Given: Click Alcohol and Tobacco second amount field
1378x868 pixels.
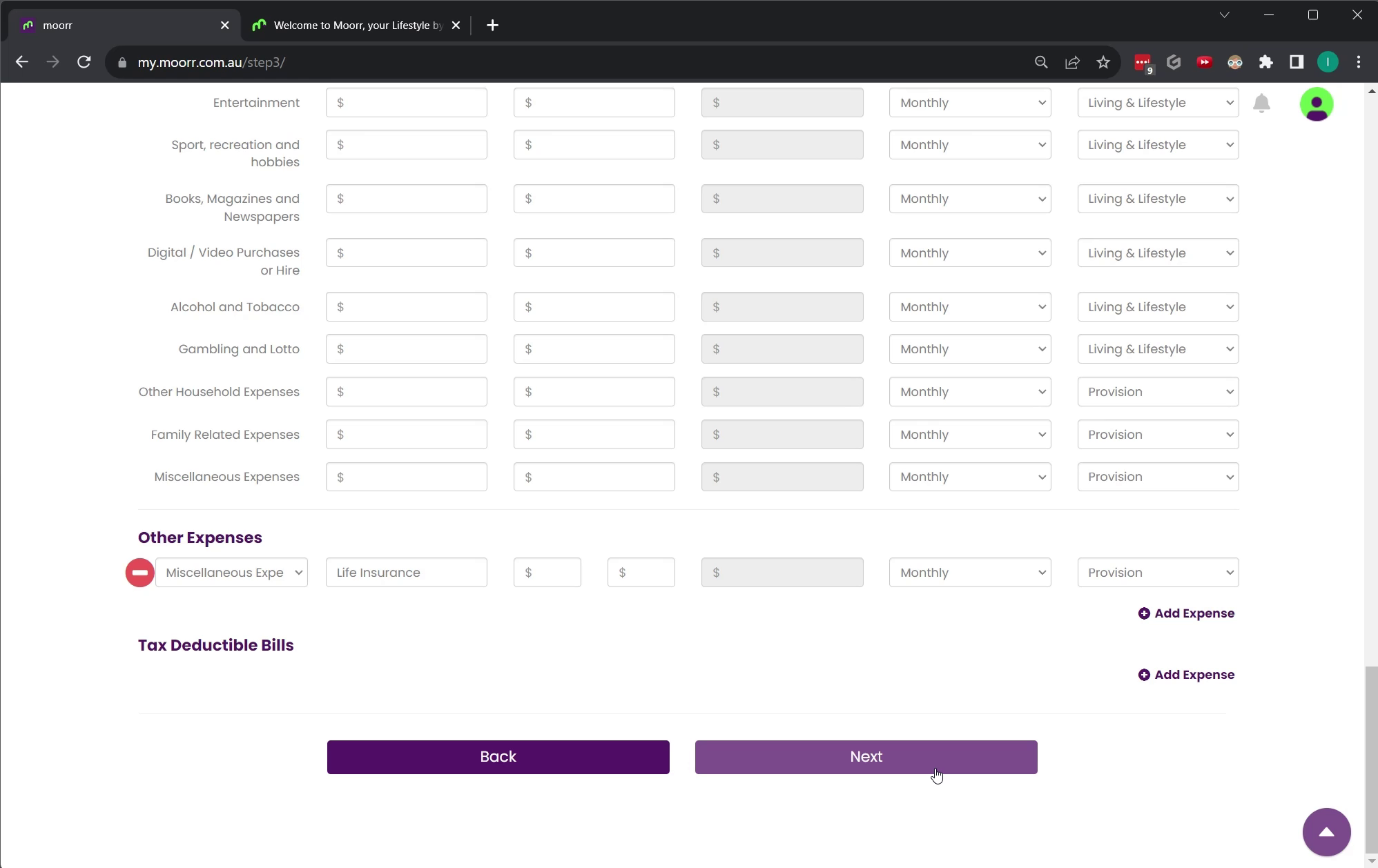Looking at the screenshot, I should (594, 307).
